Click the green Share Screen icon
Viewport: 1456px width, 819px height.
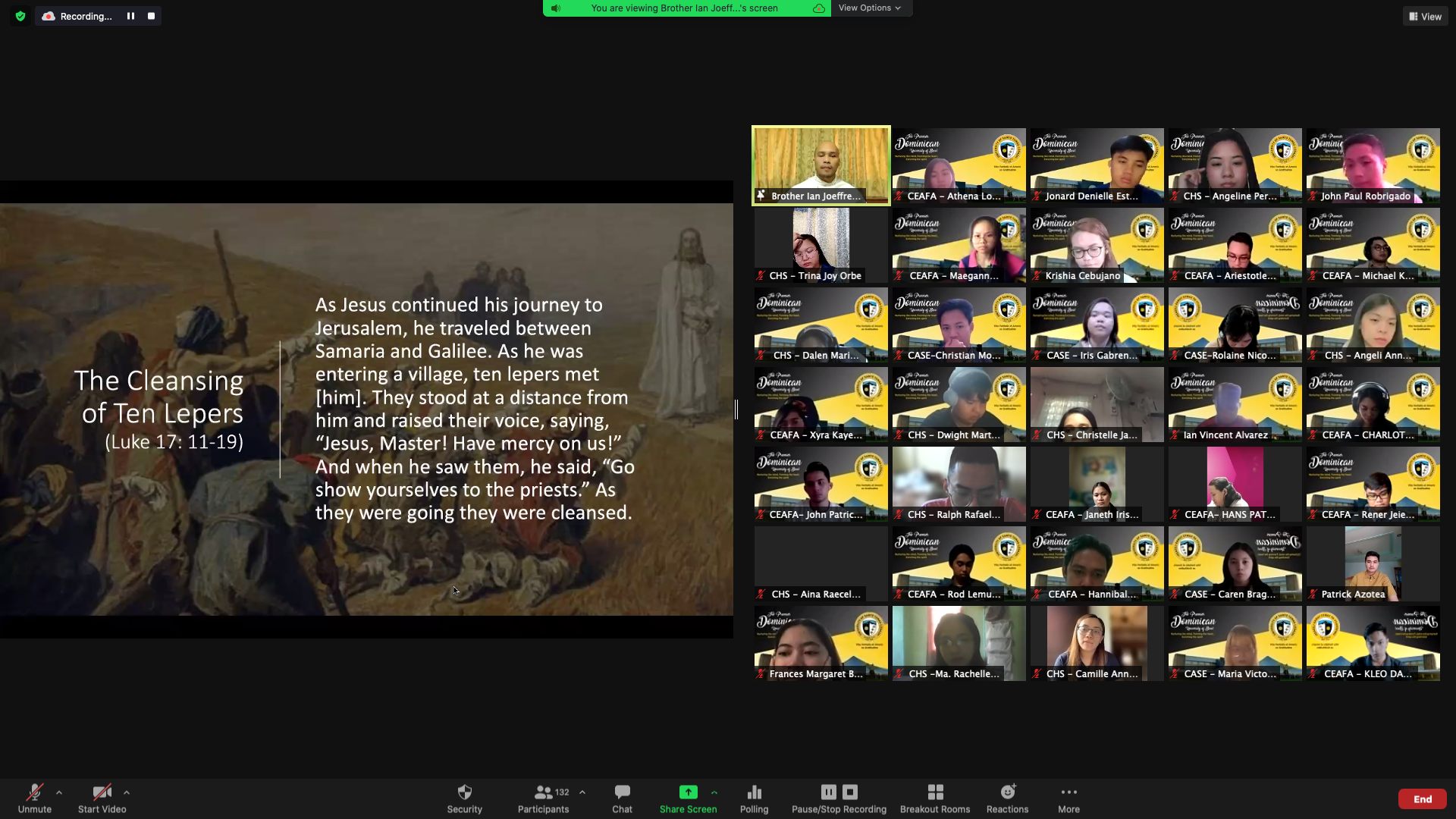[x=688, y=792]
